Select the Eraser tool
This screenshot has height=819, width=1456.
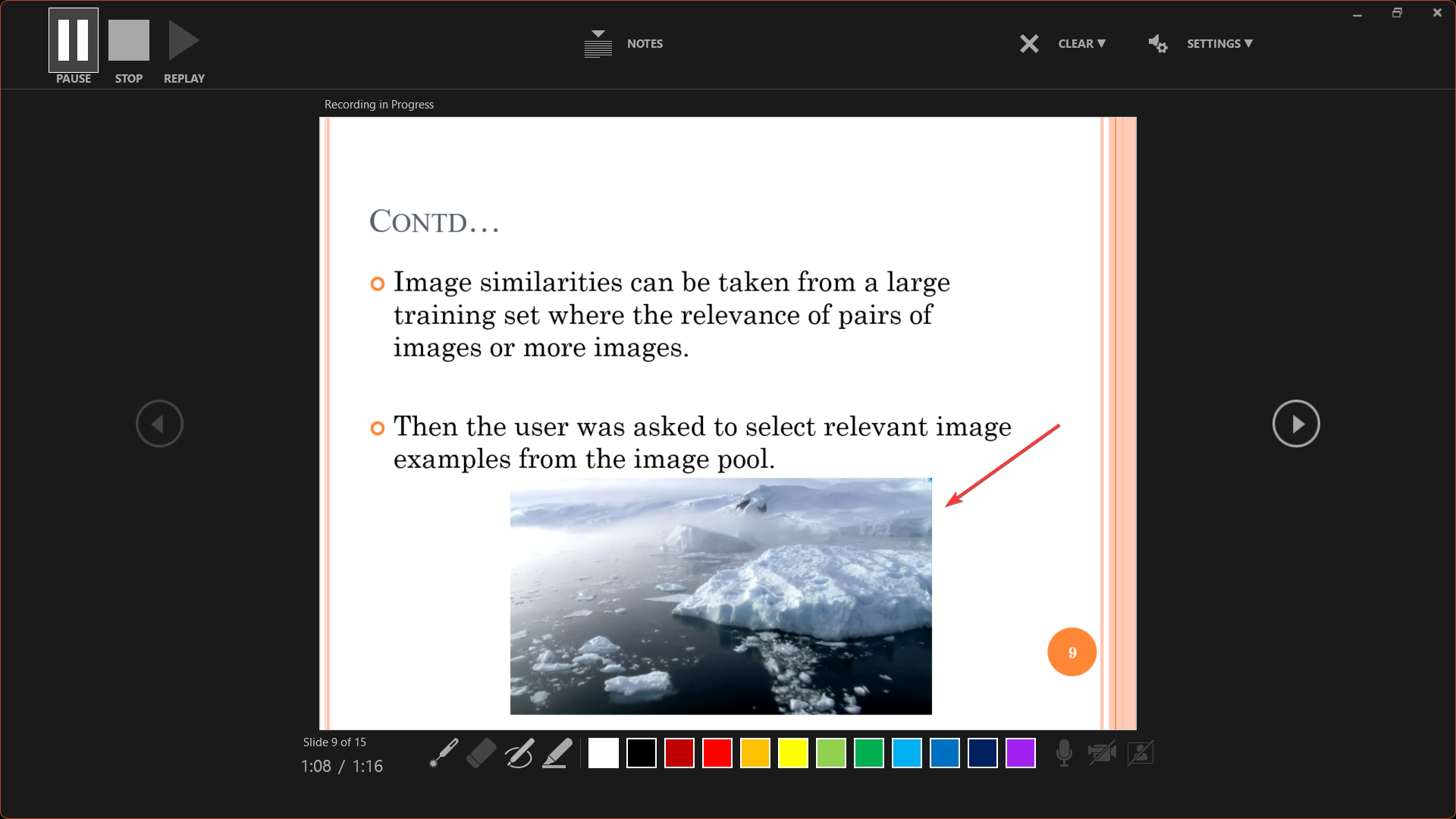(x=482, y=754)
